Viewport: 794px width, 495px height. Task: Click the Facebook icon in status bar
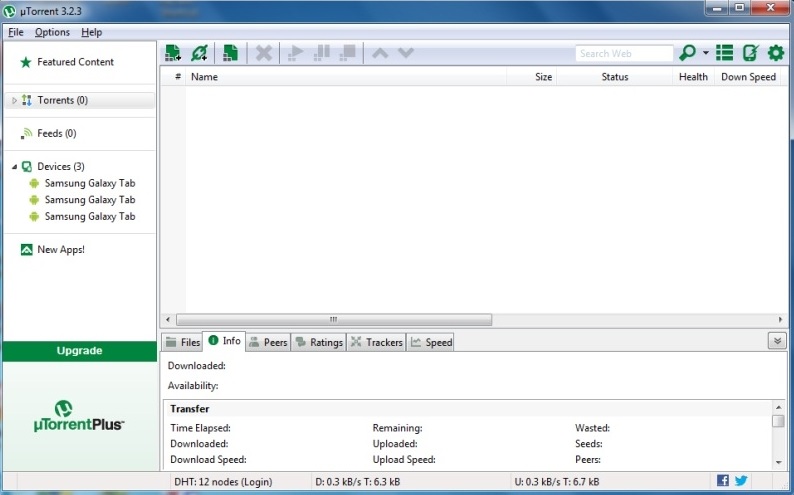click(x=723, y=480)
